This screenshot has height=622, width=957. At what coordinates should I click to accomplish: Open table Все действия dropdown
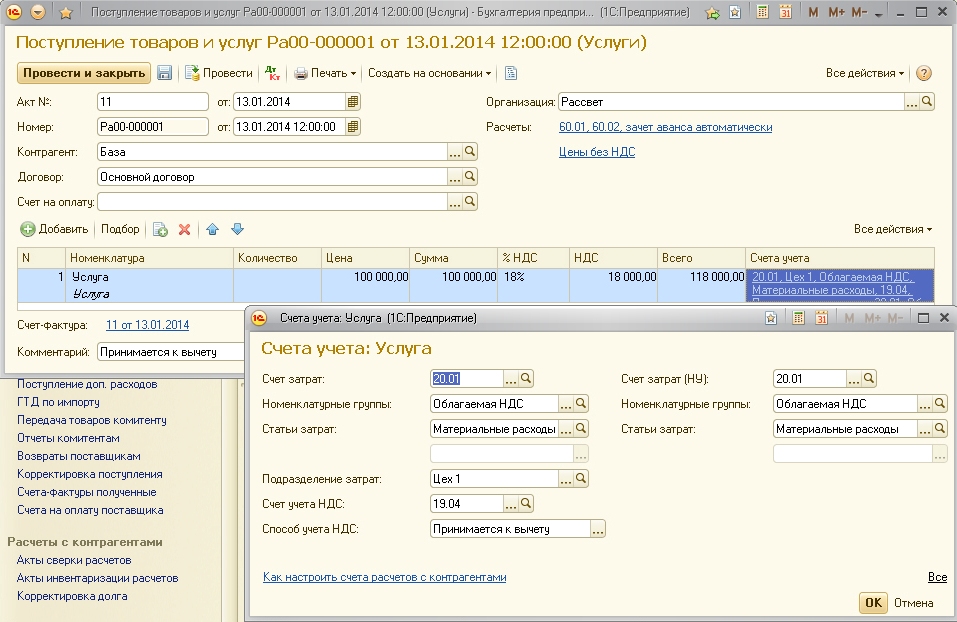[893, 230]
